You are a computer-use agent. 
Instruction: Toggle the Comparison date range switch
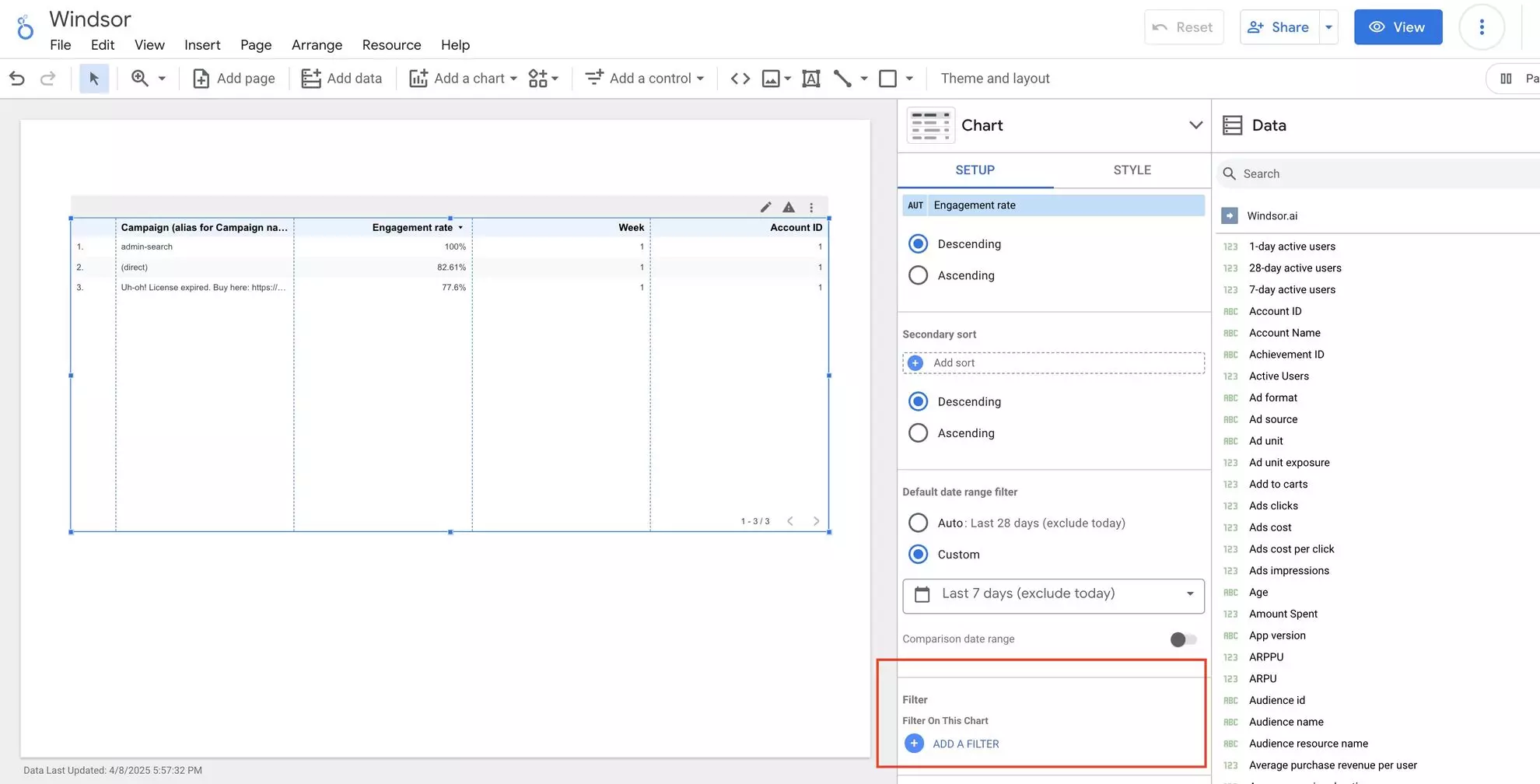point(1183,639)
